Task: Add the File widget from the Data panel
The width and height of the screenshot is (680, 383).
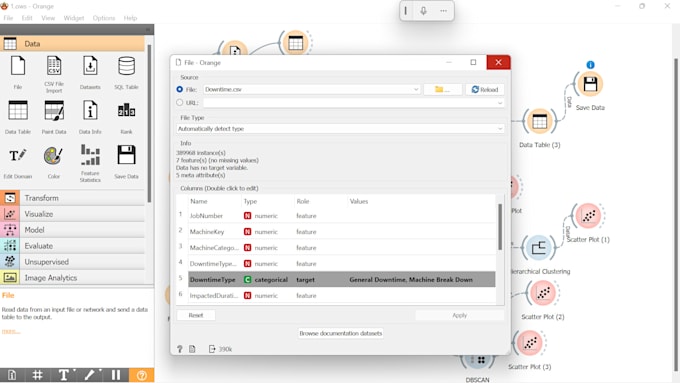Action: pos(18,72)
